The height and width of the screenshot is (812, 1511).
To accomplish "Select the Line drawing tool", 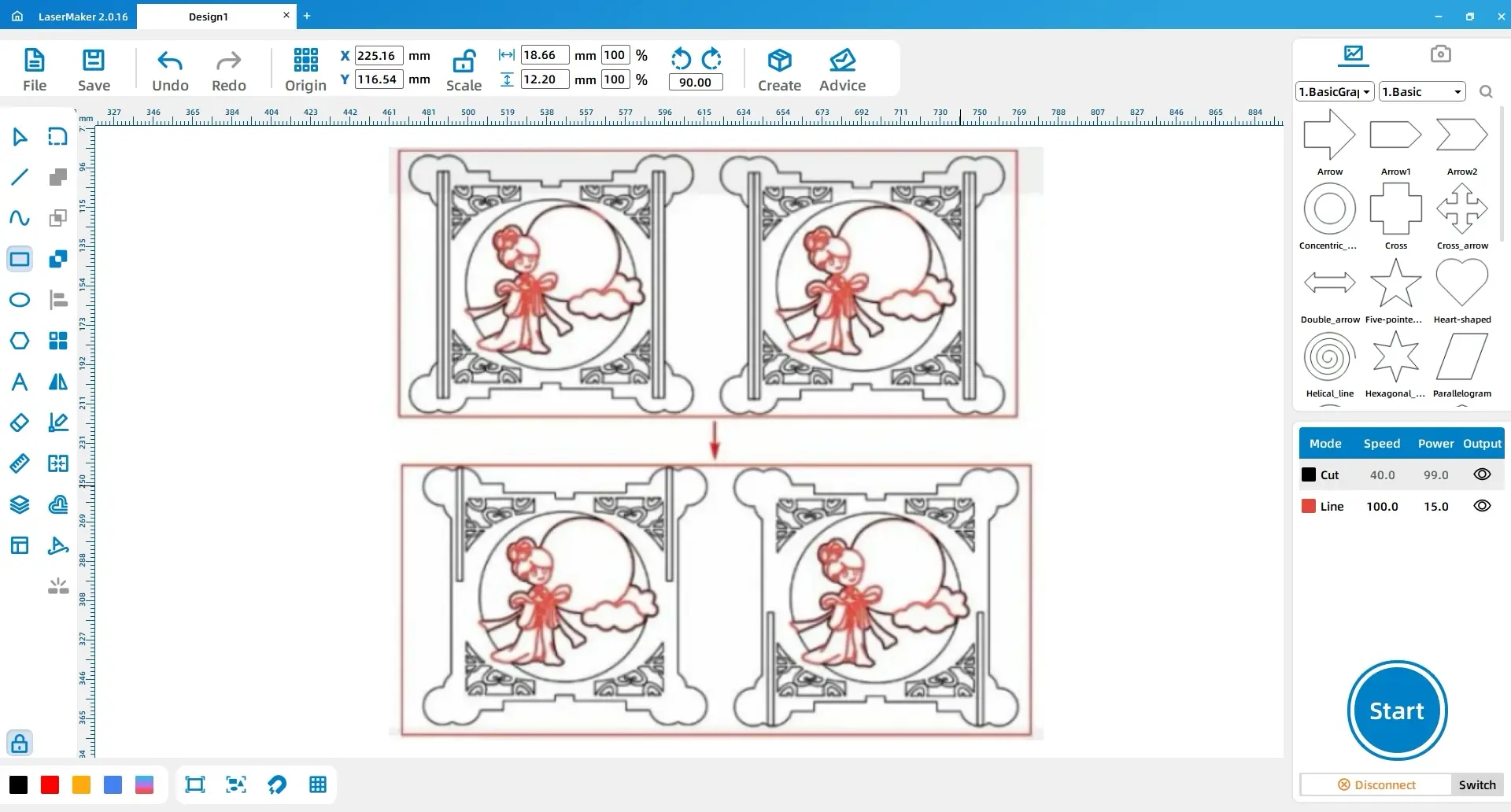I will click(x=20, y=177).
